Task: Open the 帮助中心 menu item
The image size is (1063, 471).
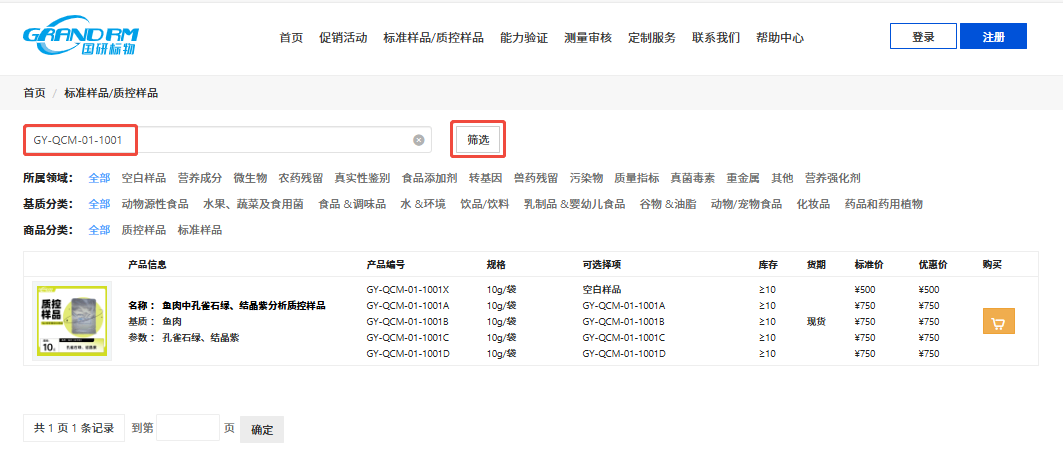Action: point(780,38)
